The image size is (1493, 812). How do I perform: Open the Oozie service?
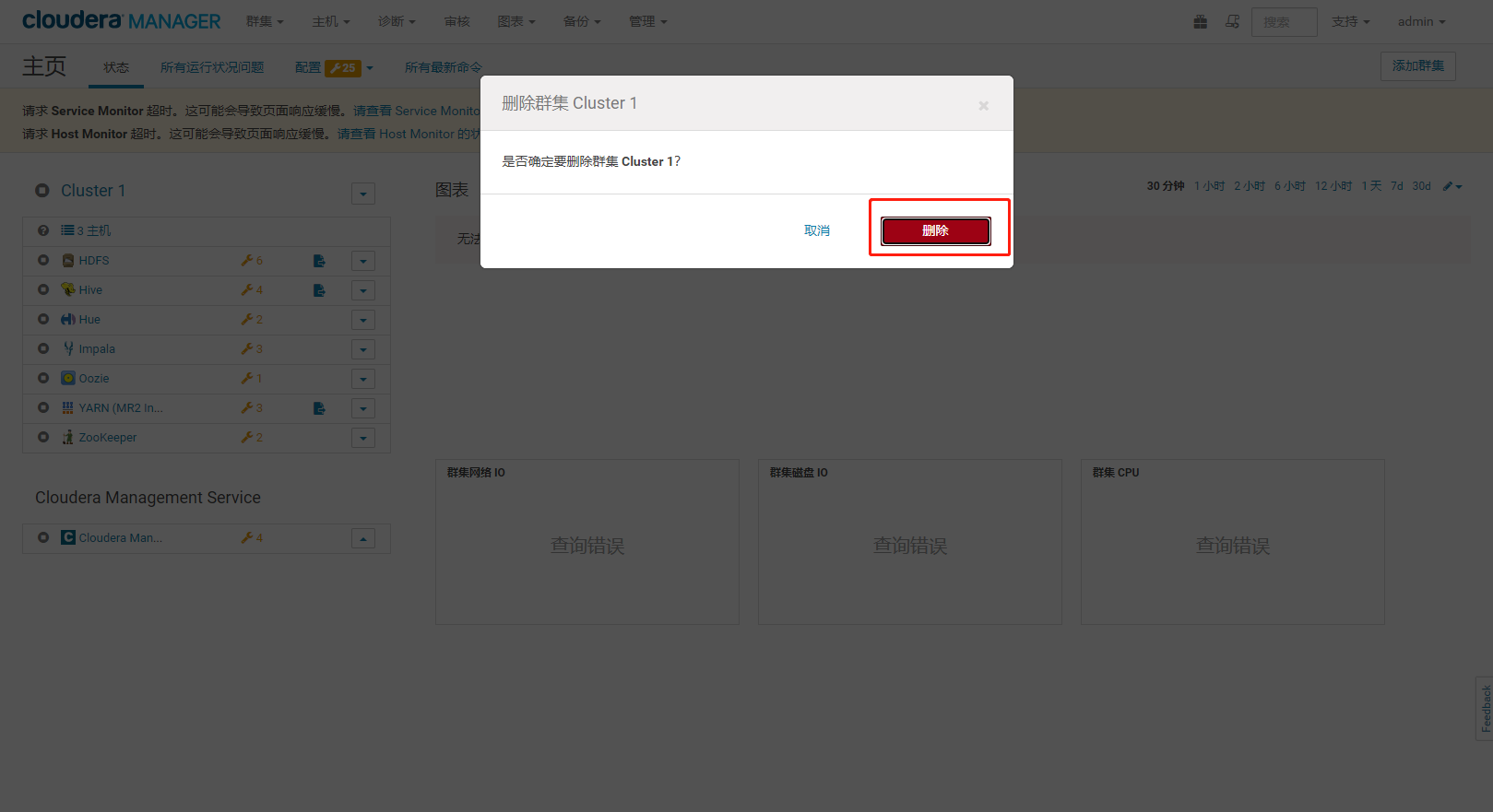(94, 379)
